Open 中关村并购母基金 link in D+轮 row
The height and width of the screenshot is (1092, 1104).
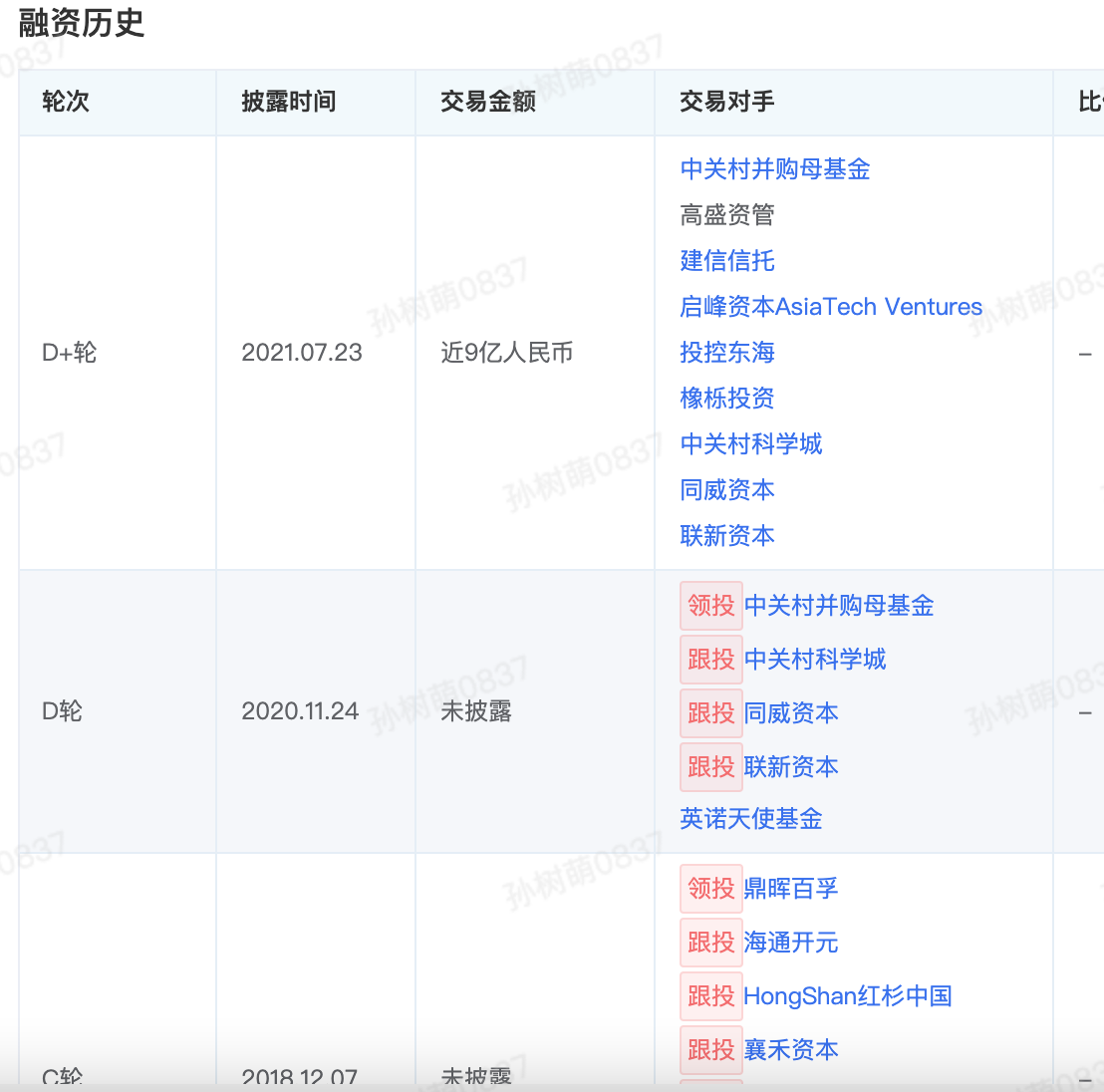pos(774,169)
